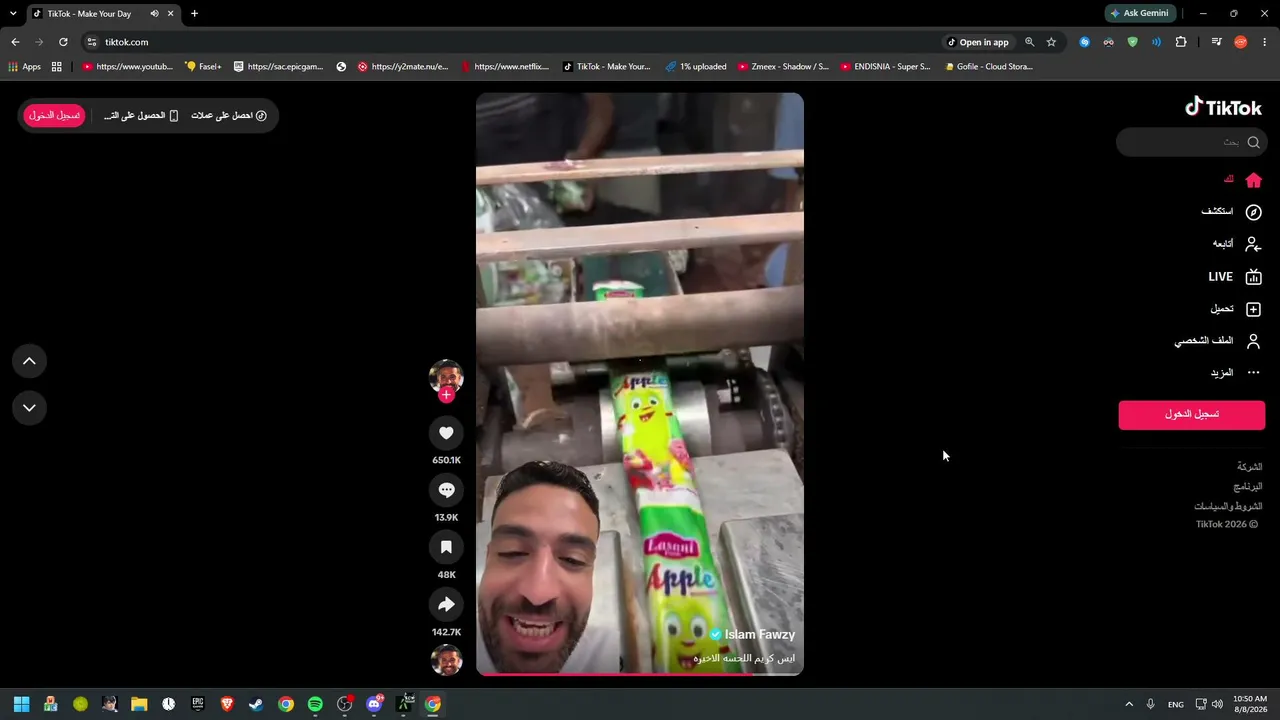Open the zoom control in the address bar

[x=1029, y=42]
